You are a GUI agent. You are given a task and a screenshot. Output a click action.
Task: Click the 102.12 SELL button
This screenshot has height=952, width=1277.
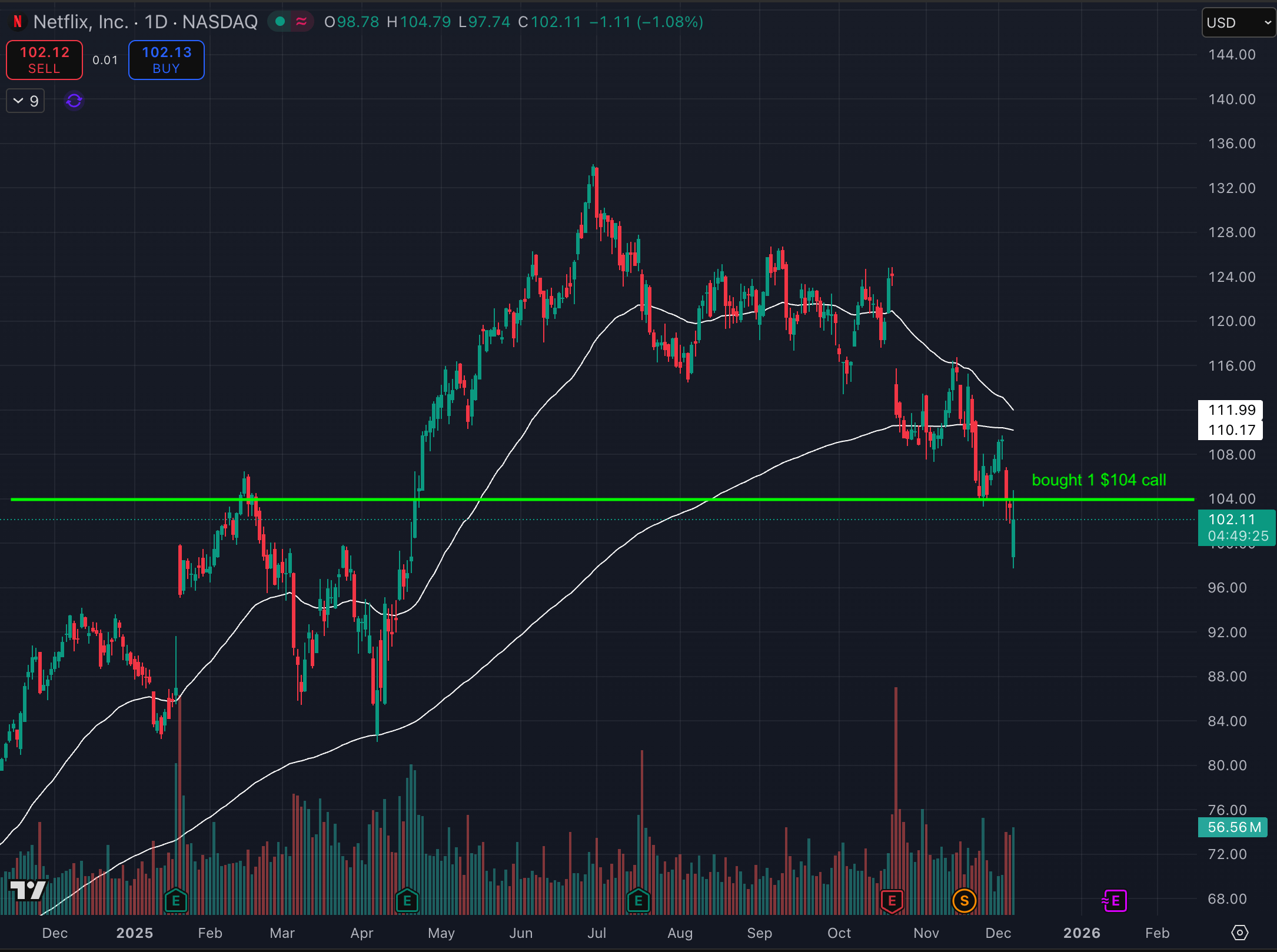[x=44, y=59]
